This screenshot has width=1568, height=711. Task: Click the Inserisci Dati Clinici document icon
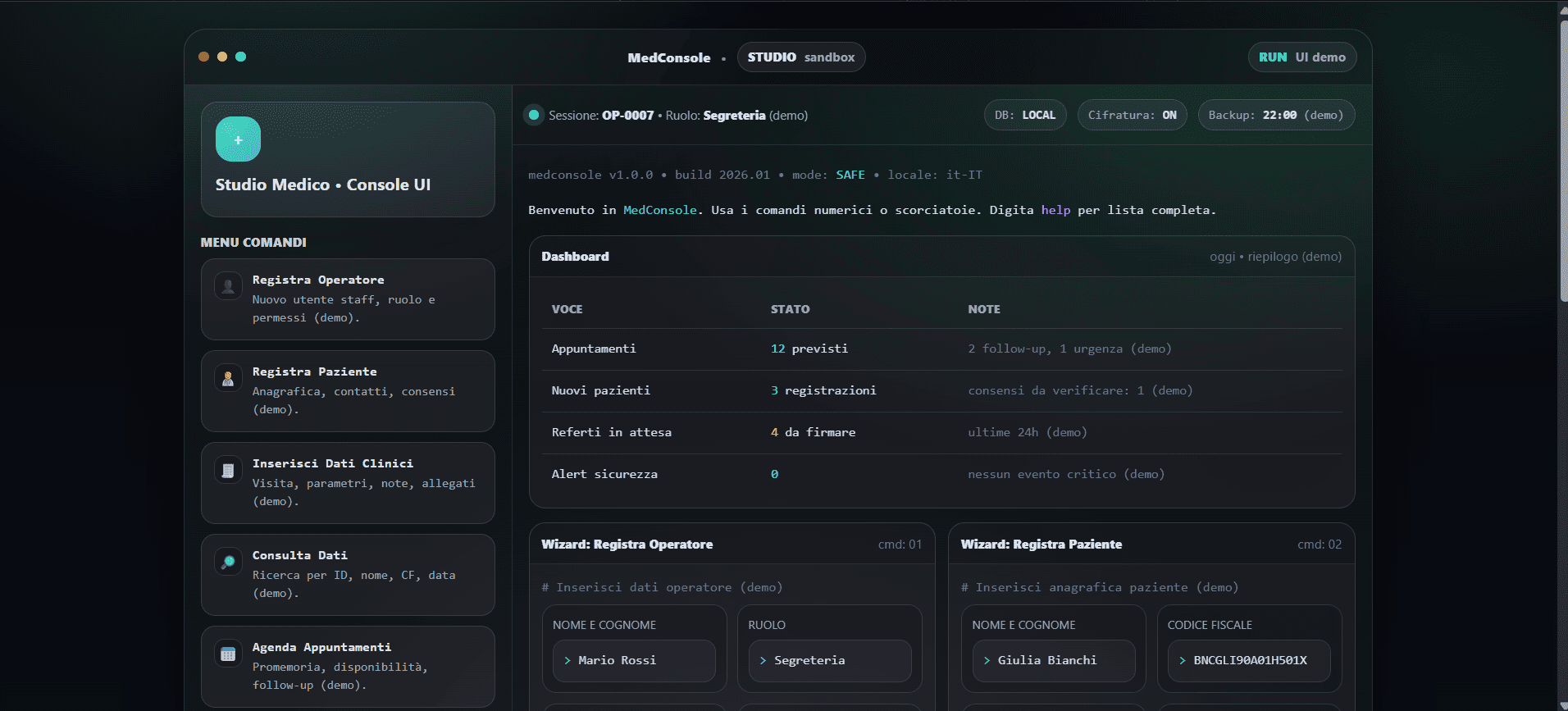[x=228, y=470]
